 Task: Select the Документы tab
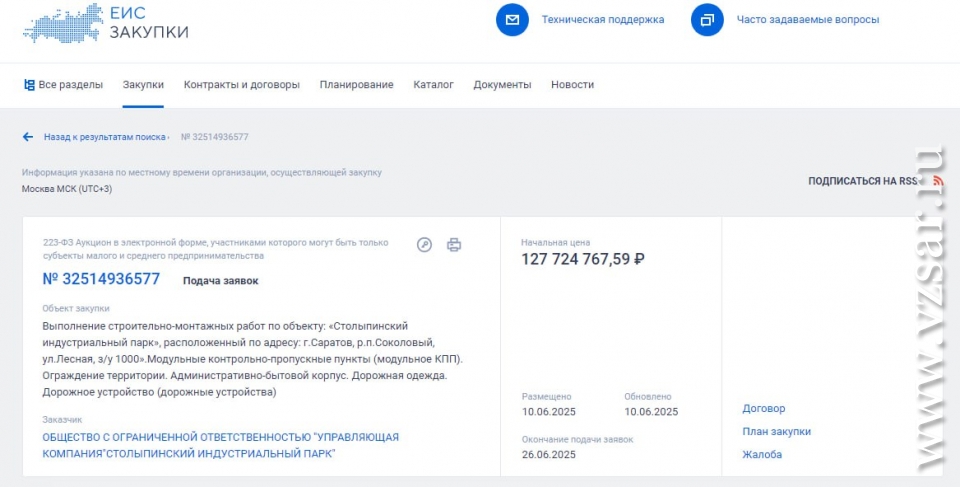[x=502, y=85]
